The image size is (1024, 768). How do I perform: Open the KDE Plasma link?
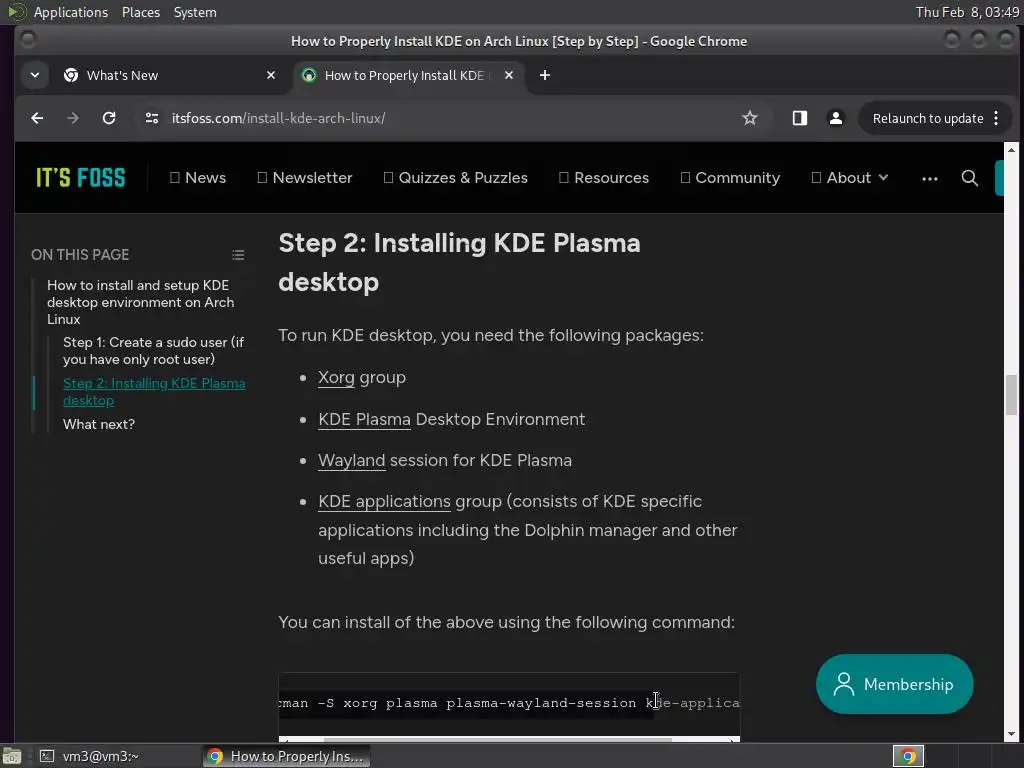364,419
